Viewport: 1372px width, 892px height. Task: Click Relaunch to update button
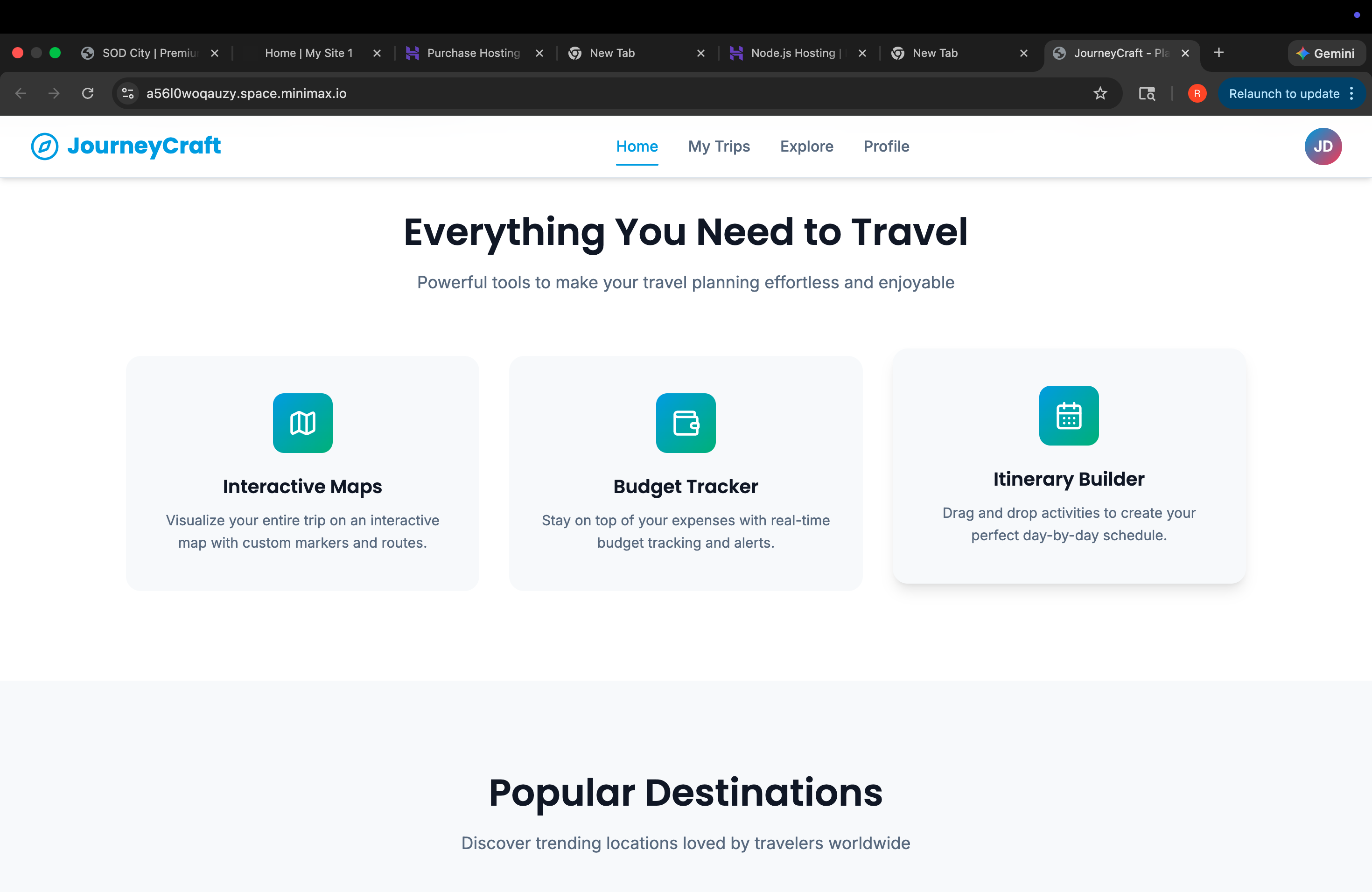pos(1283,93)
